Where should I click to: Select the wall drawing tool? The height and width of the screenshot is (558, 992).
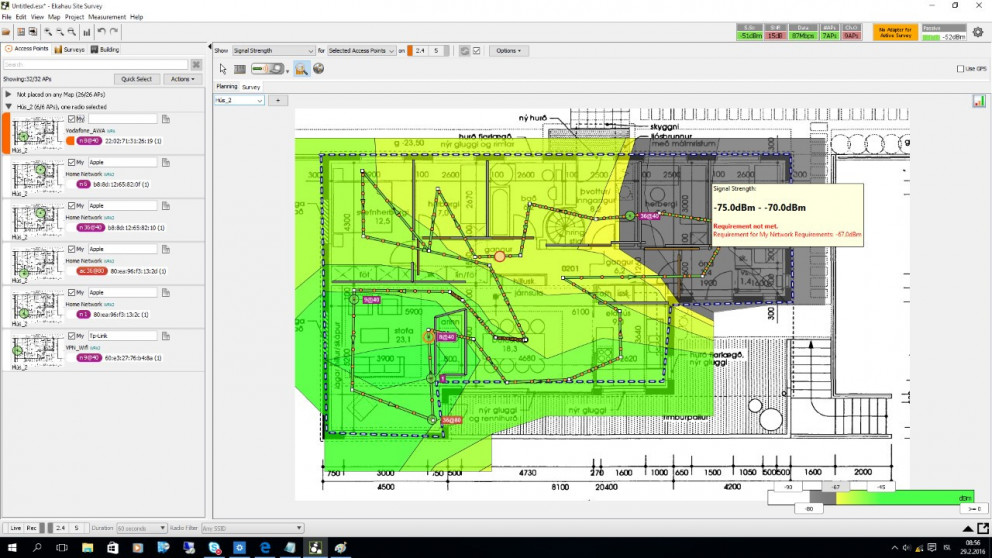tap(240, 69)
